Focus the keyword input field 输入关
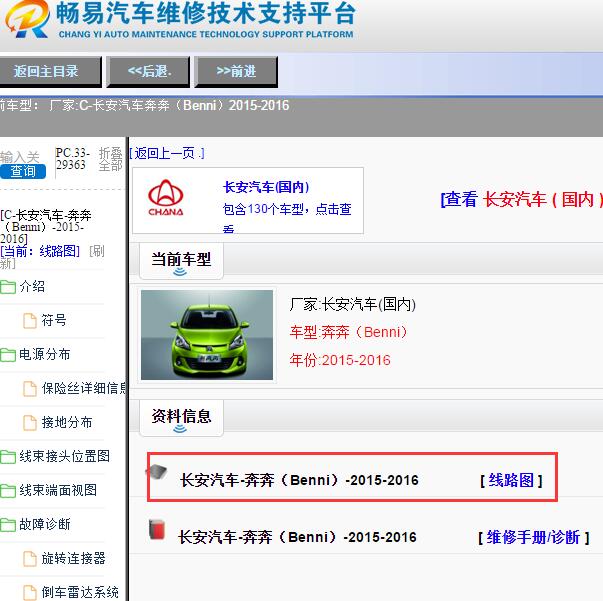Viewport: 603px width, 601px height. click(20, 157)
